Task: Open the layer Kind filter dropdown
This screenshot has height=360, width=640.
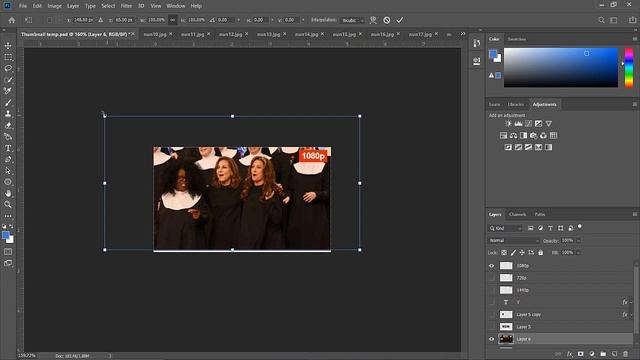Action: 505,228
